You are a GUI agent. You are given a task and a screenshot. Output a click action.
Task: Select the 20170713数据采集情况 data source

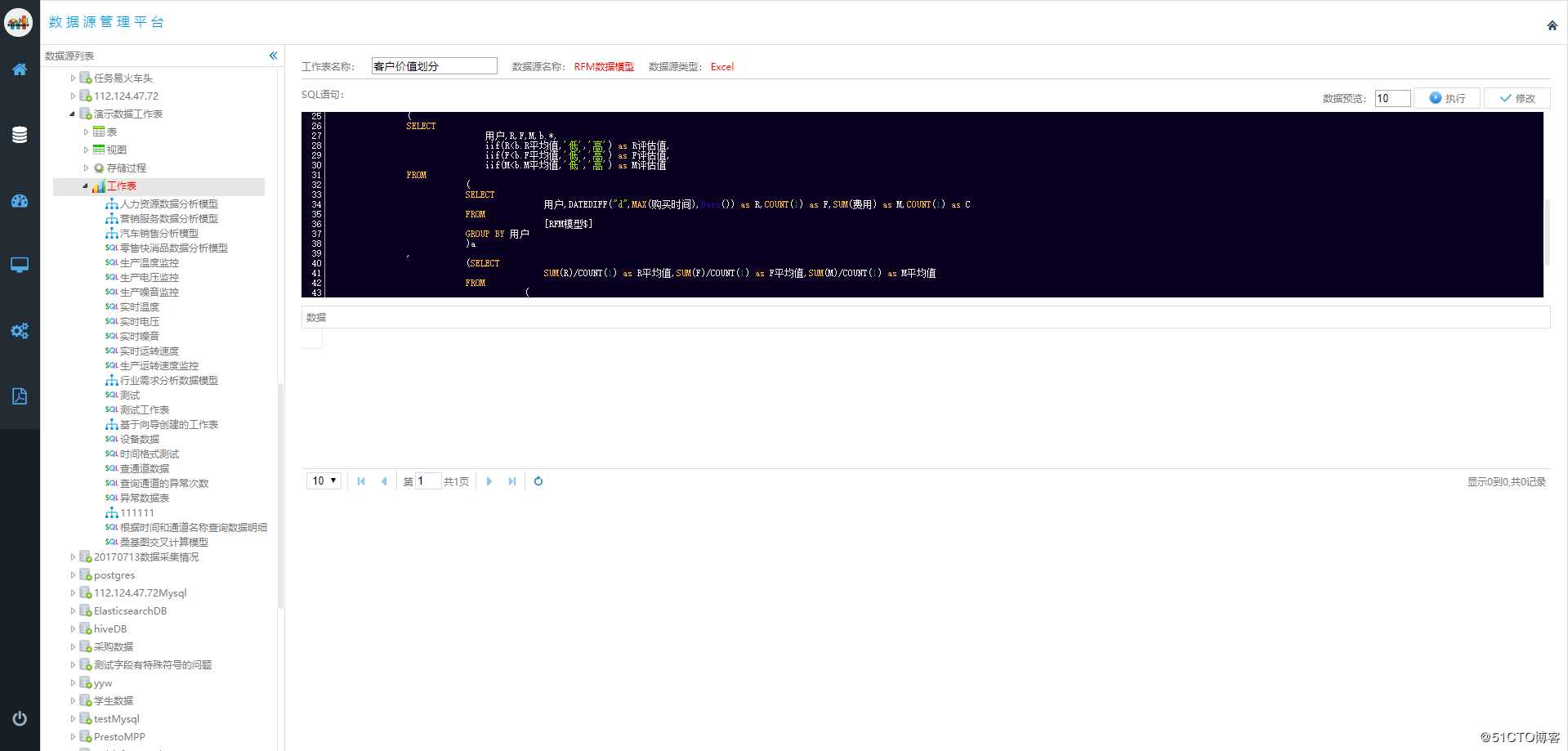146,557
